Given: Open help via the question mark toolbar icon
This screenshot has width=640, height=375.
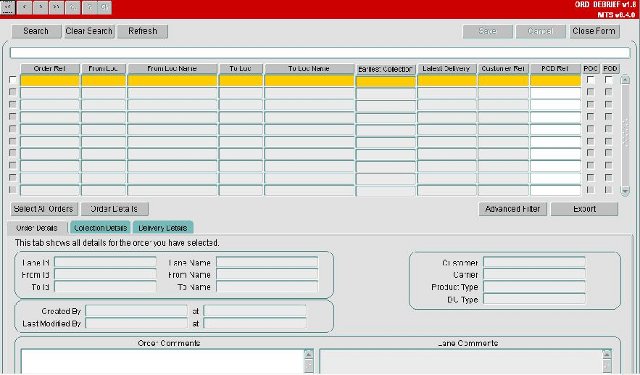Looking at the screenshot, I should [x=89, y=7].
